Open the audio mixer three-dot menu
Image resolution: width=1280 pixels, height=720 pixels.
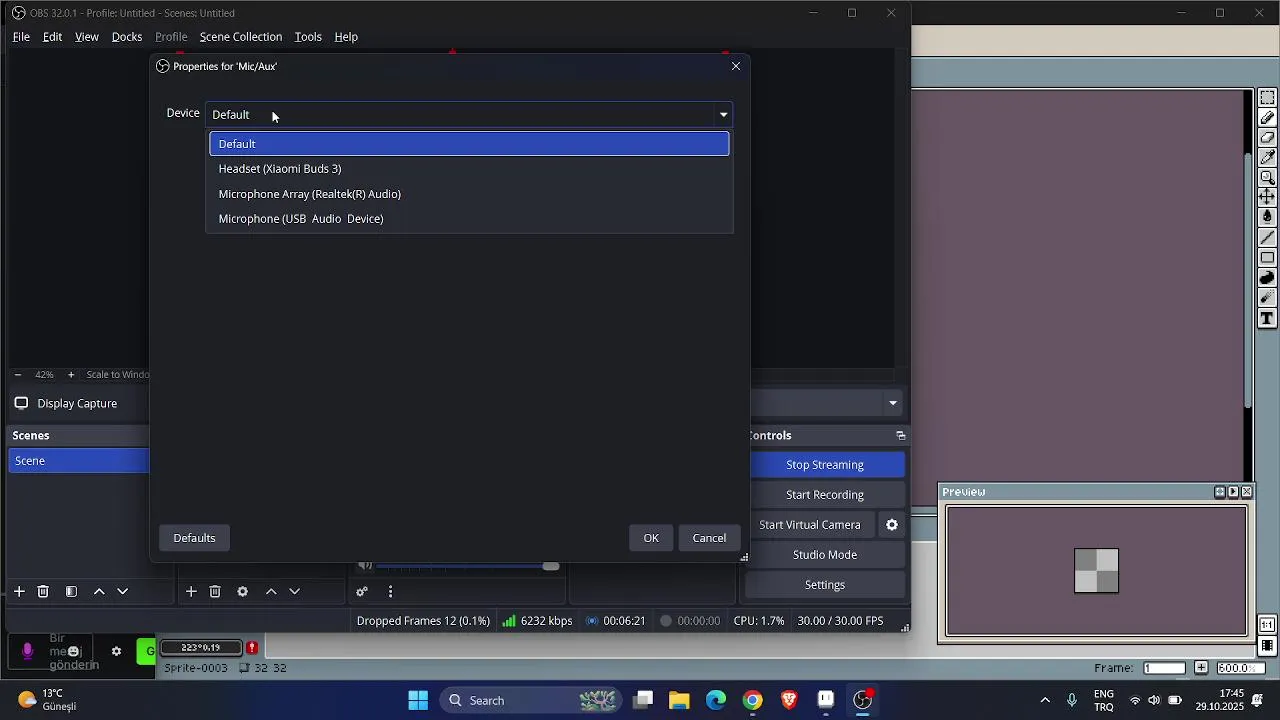click(390, 592)
